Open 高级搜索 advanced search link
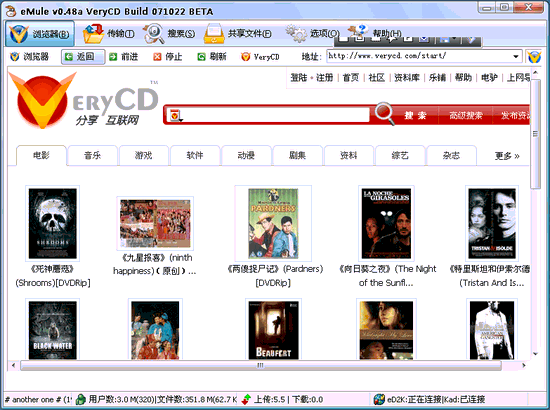The height and width of the screenshot is (410, 550). coord(466,115)
